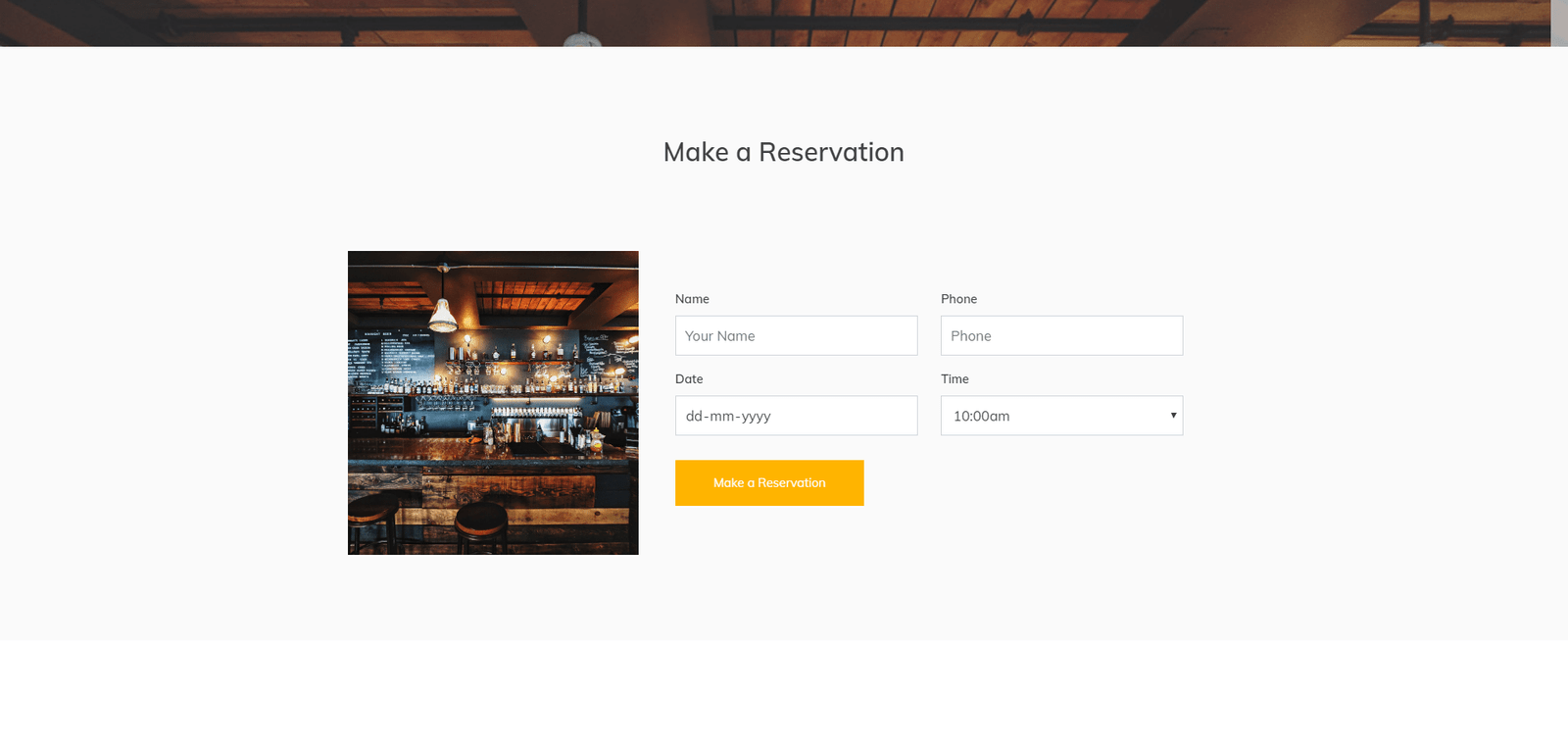Click the bar interior photo

493,403
